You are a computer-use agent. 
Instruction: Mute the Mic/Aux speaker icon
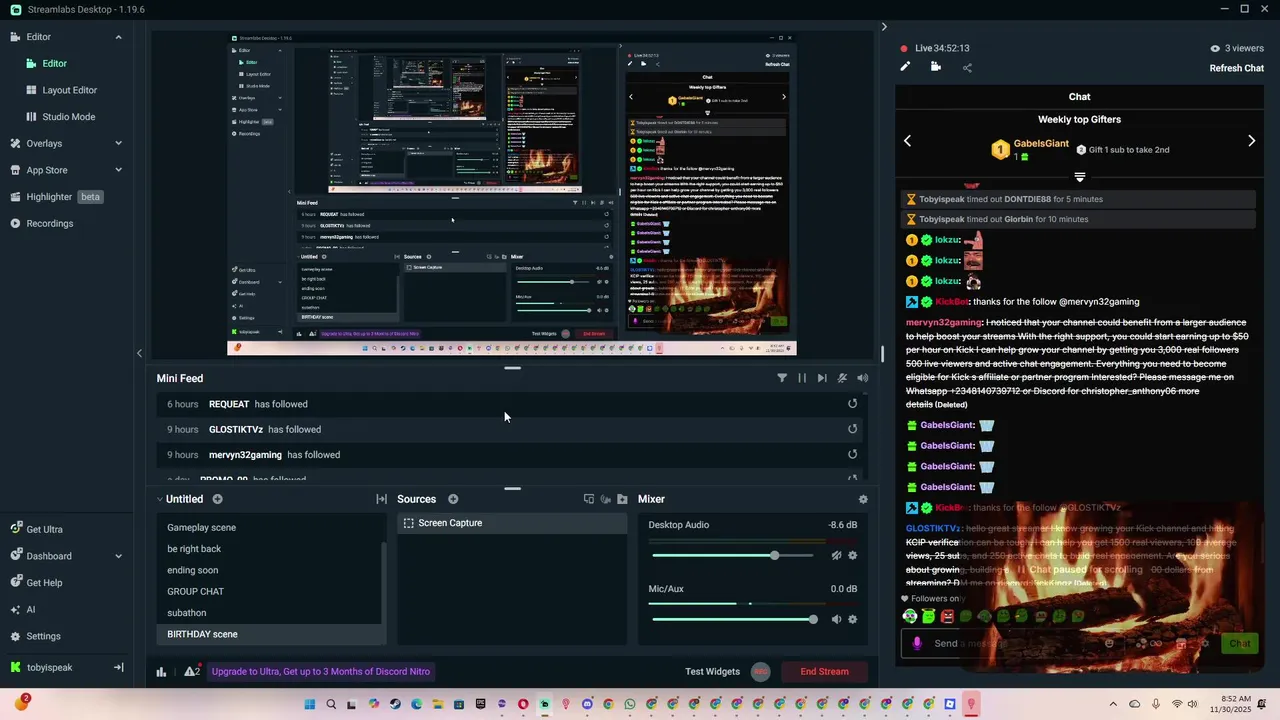[x=836, y=619]
